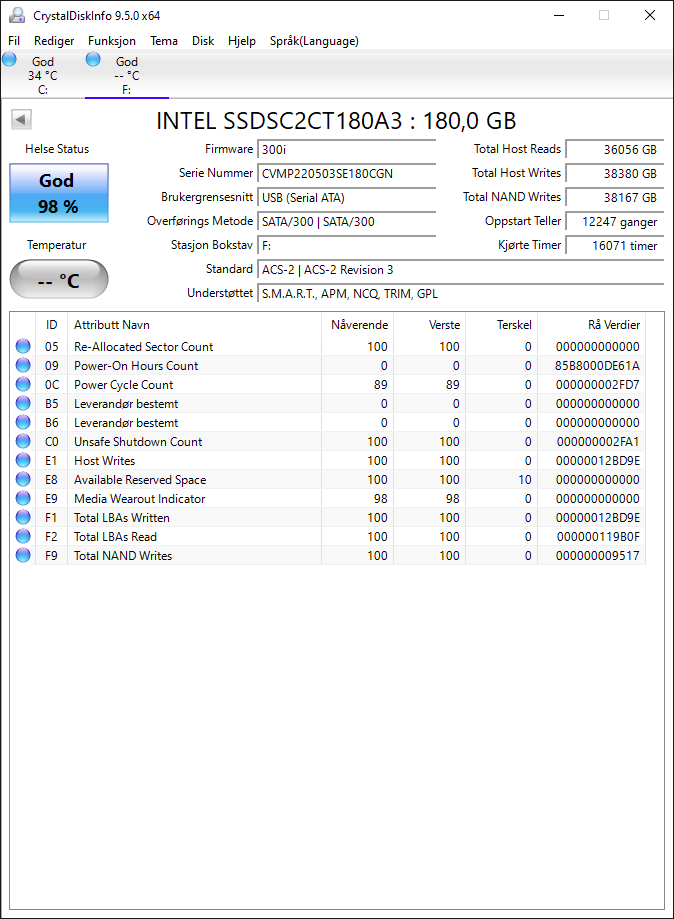Select the Media Wearout Indicator row

[x=328, y=499]
